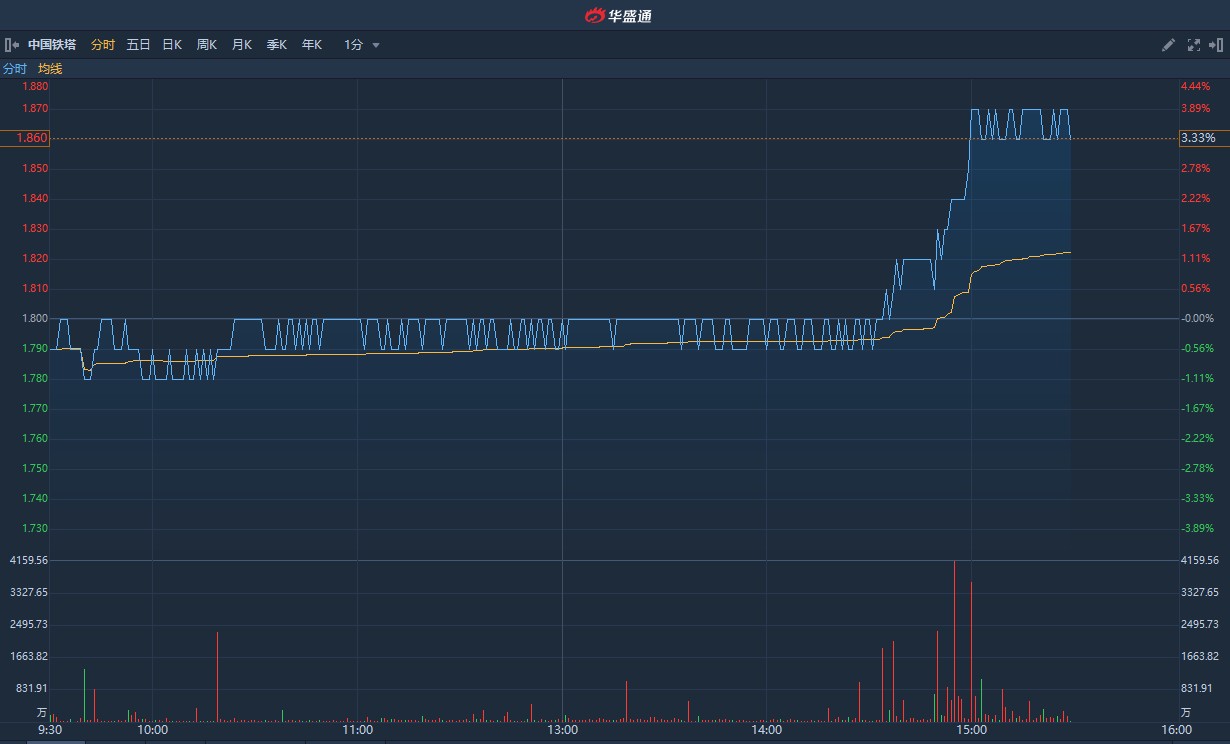1230x744 pixels.
Task: Click the 9:30 time axis label
Action: pyautogui.click(x=50, y=730)
